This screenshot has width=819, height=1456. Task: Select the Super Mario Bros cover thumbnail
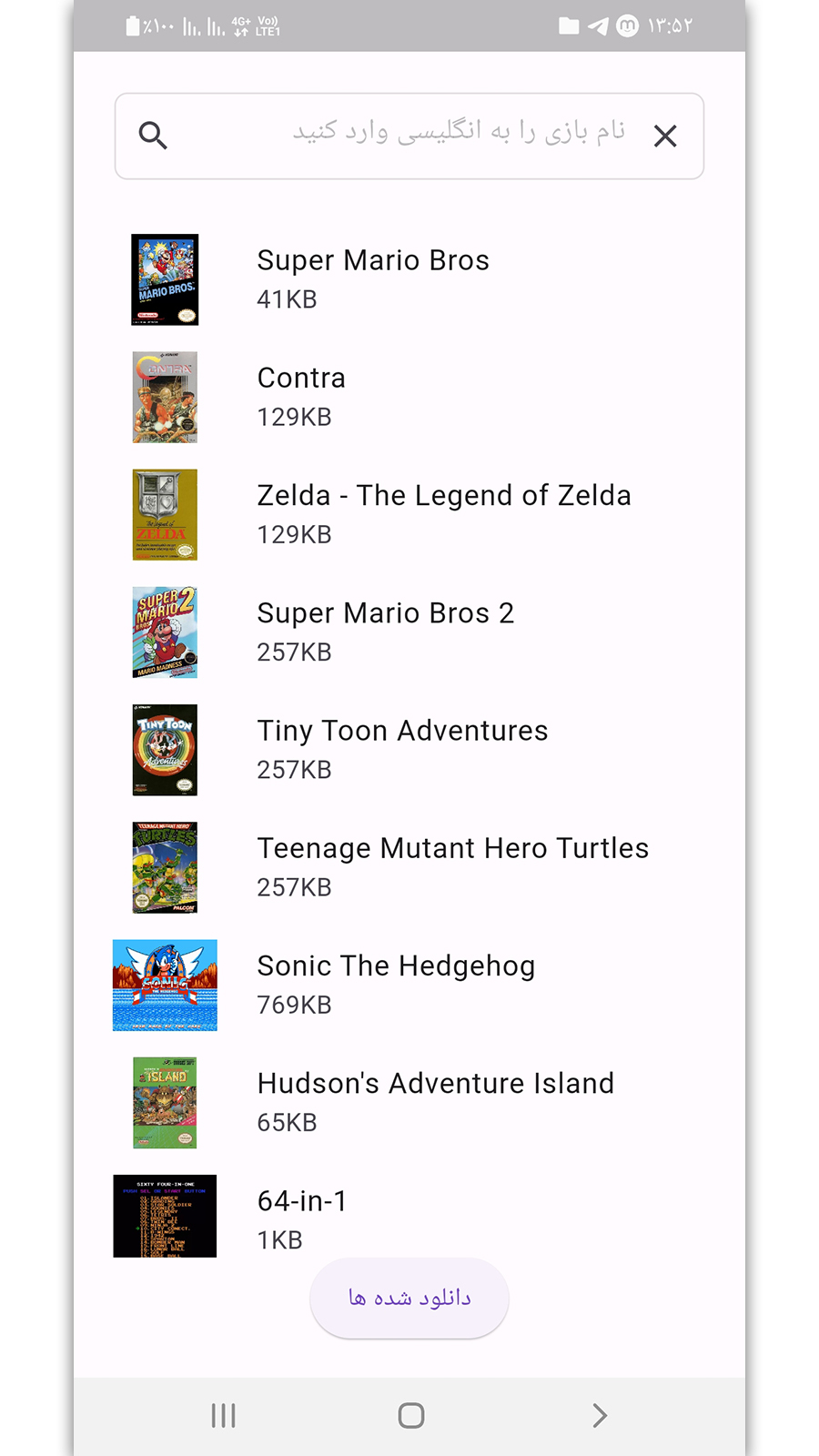(165, 279)
